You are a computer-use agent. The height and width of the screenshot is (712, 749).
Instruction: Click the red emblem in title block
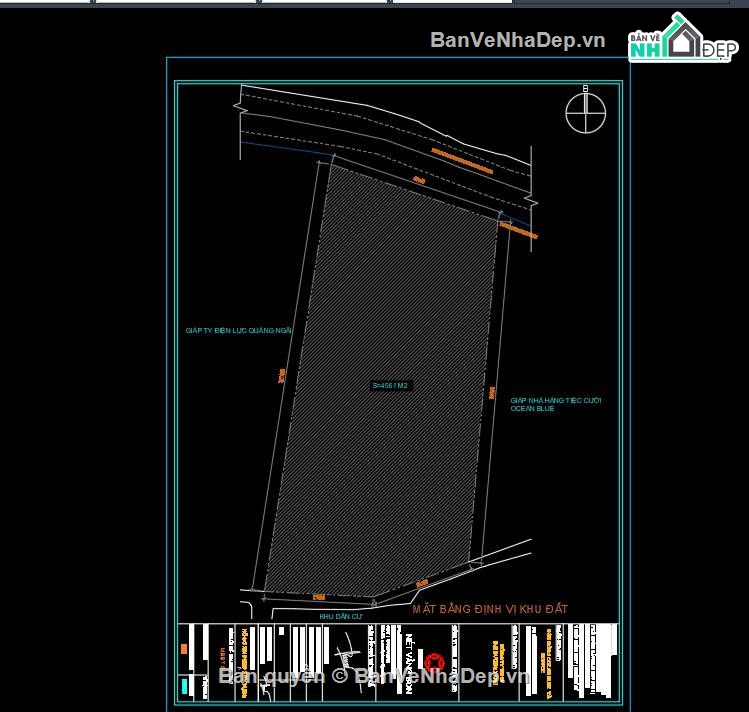pos(435,661)
